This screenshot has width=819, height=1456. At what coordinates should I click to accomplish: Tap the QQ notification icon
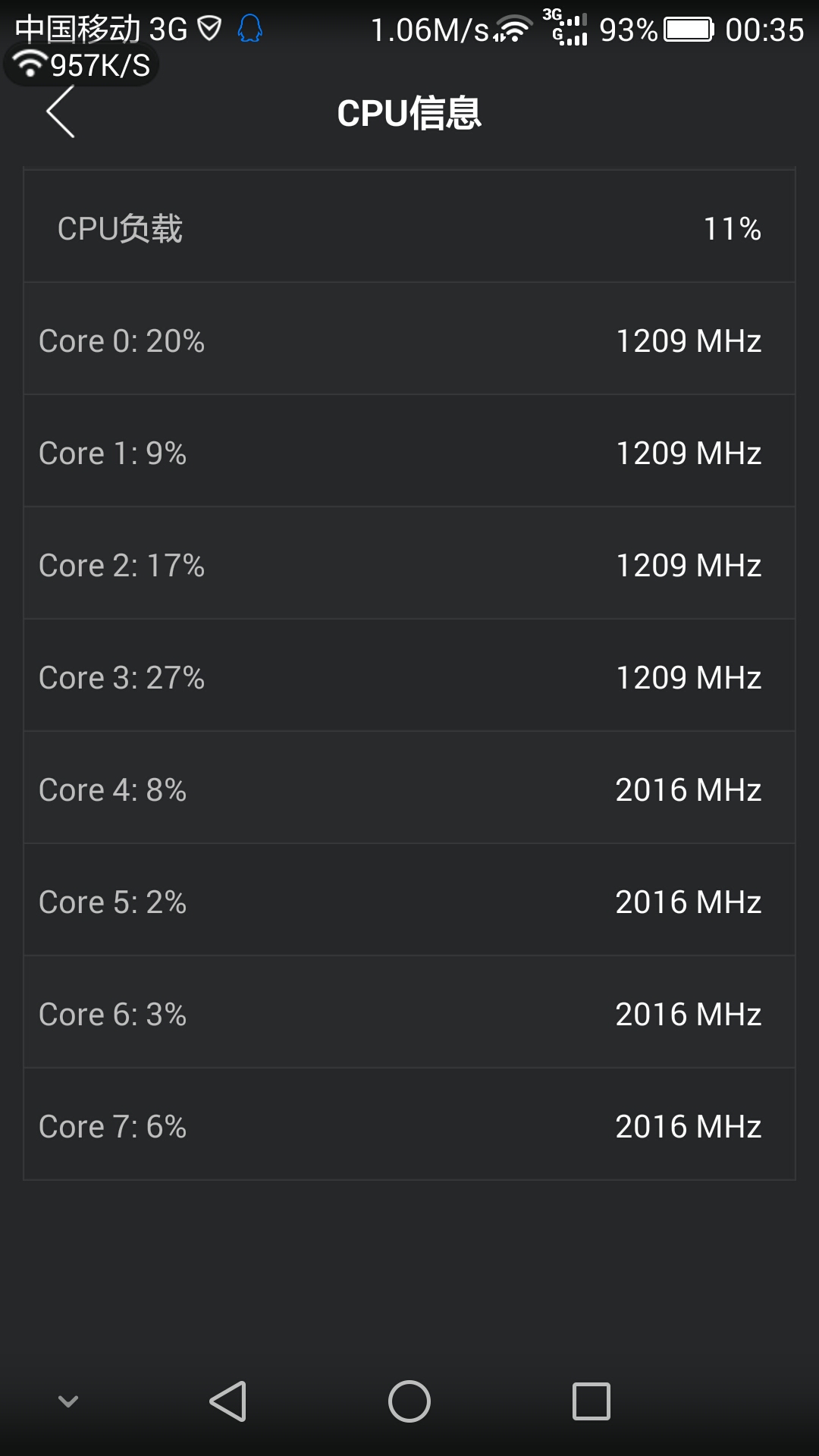click(250, 30)
